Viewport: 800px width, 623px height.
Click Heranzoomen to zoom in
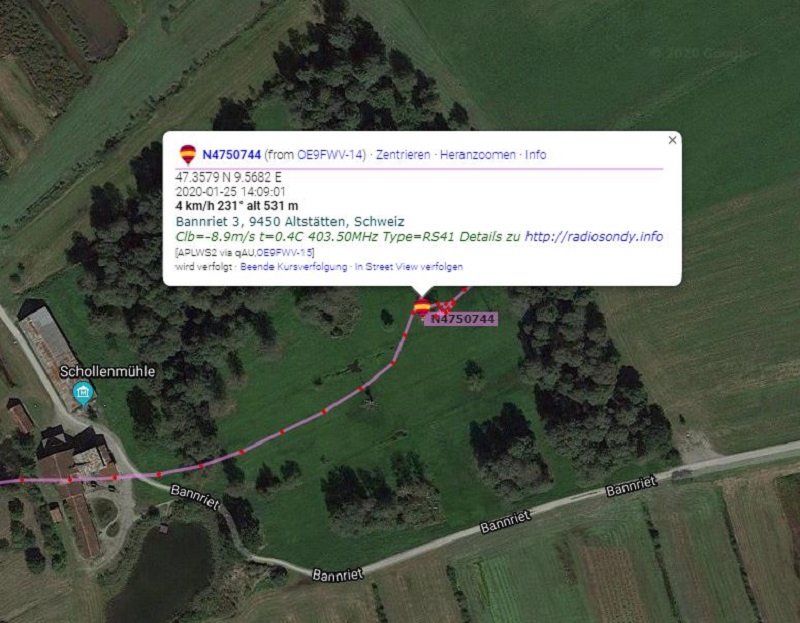[x=478, y=155]
